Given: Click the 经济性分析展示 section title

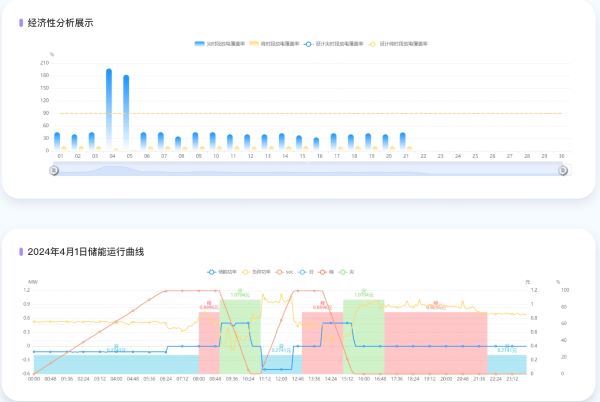Looking at the screenshot, I should click(60, 22).
